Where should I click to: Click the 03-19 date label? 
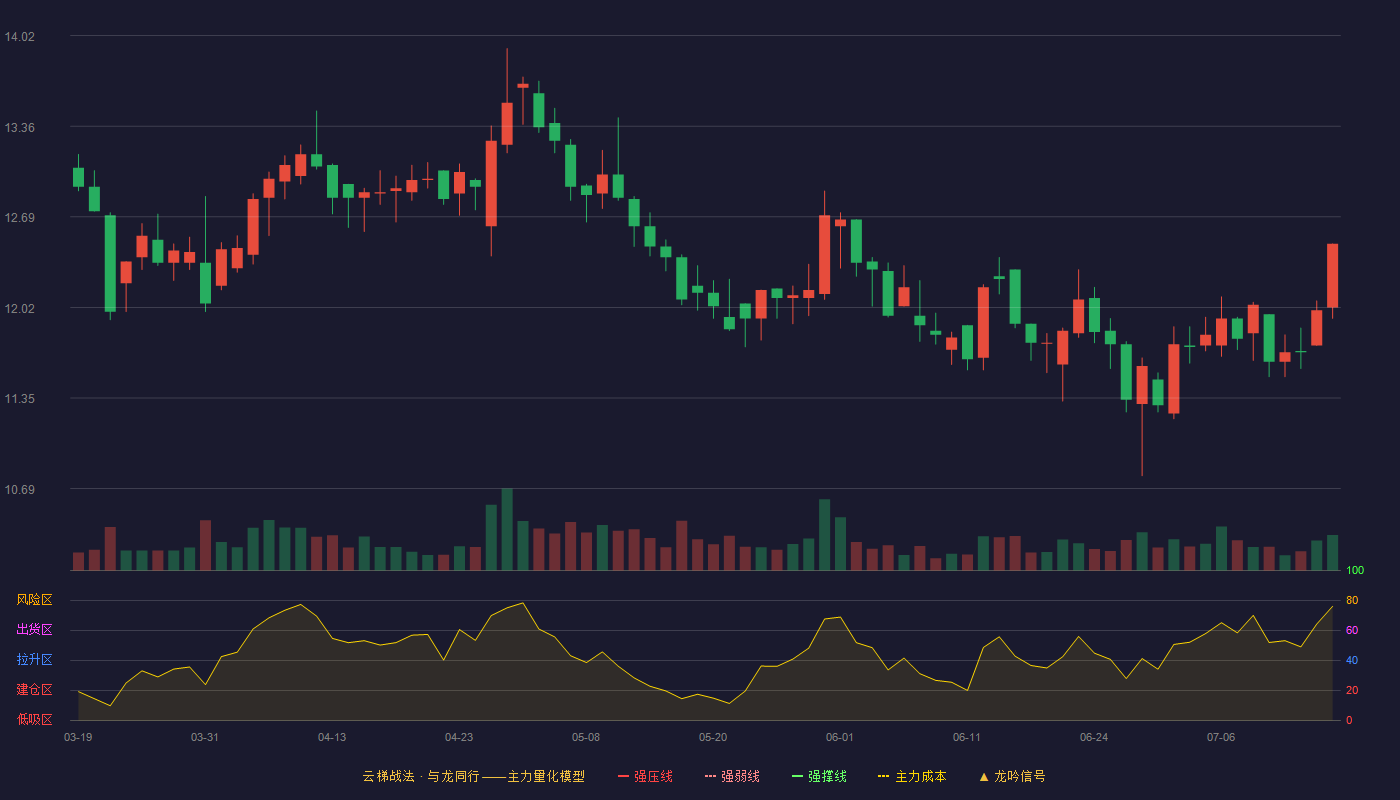78,737
